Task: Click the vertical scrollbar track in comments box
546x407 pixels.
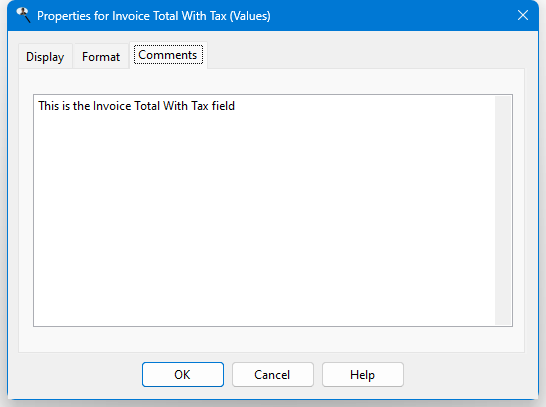Action: coord(503,210)
